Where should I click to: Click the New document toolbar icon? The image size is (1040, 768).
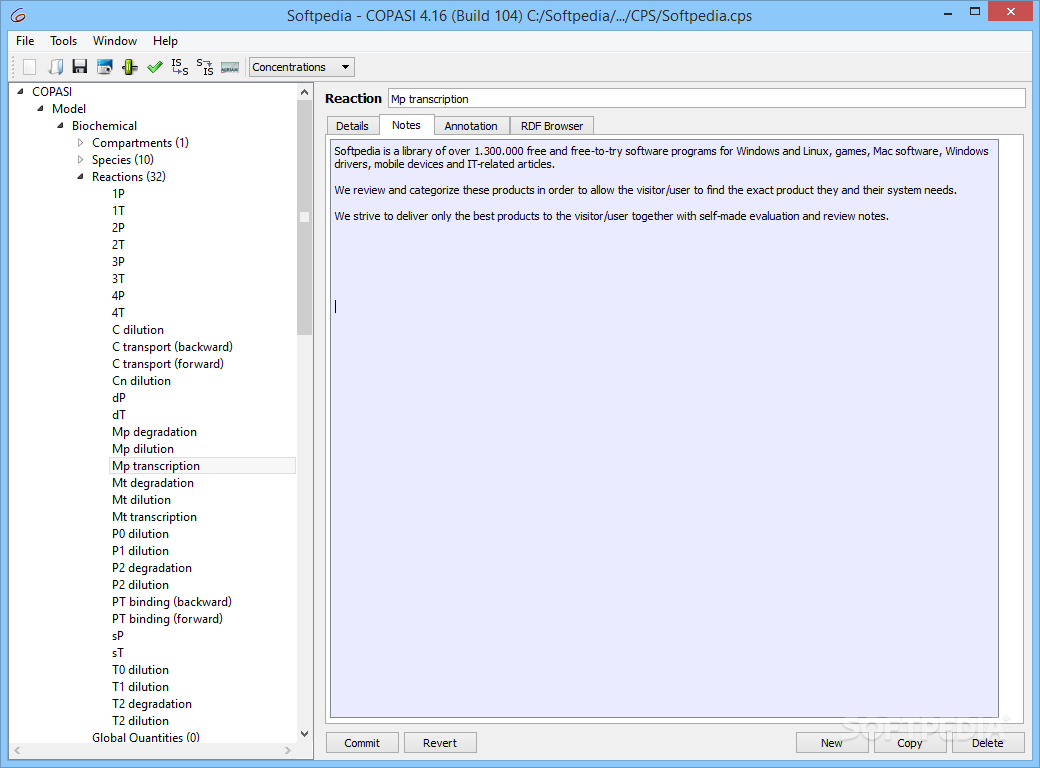29,67
